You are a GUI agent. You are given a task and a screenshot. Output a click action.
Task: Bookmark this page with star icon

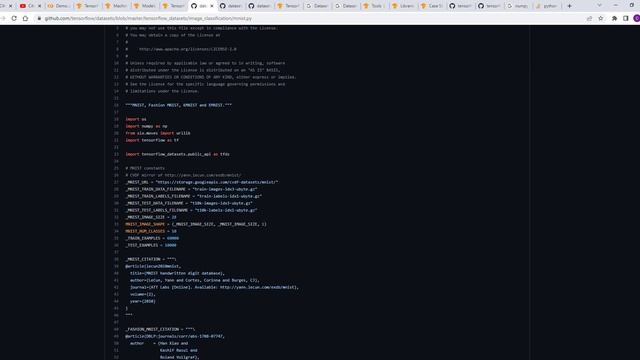tap(601, 18)
